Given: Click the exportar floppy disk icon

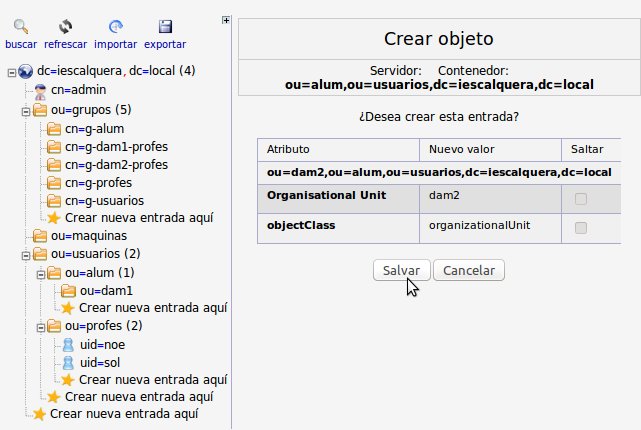Looking at the screenshot, I should [x=165, y=27].
